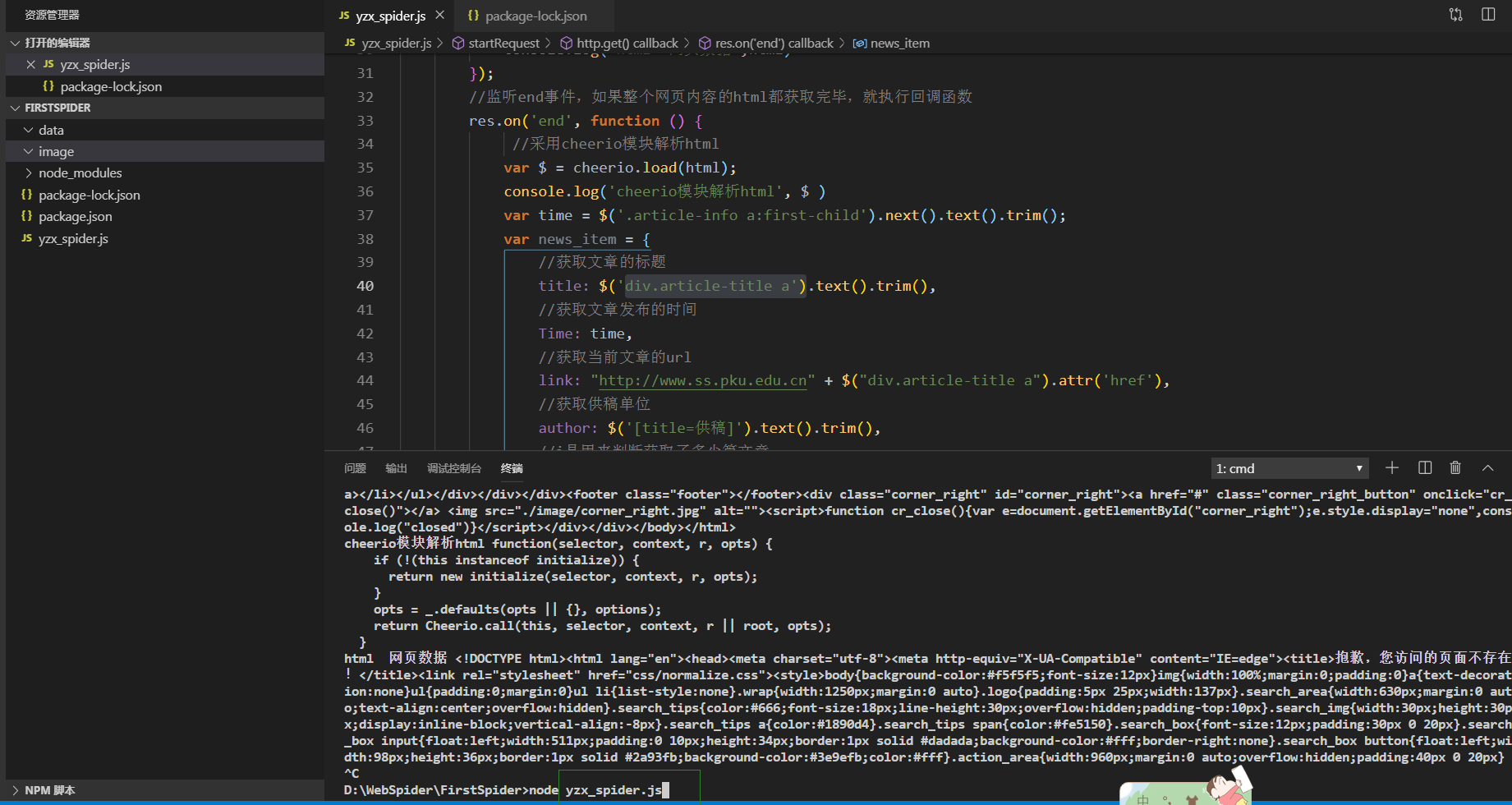Viewport: 1512px width, 805px height.
Task: Kill terminal using the trash icon
Action: tap(1455, 467)
